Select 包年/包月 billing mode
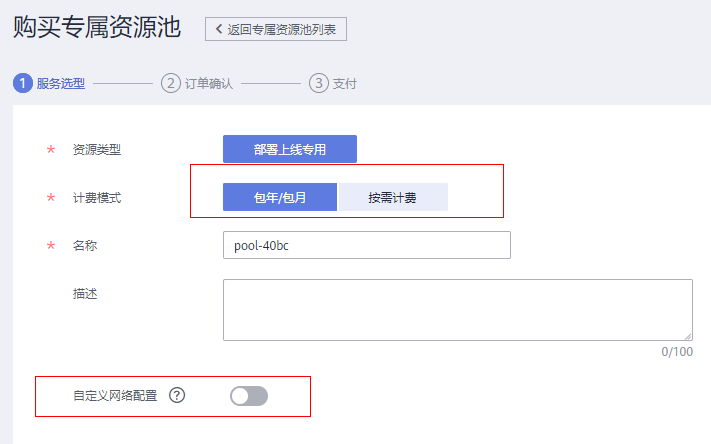 click(280, 197)
